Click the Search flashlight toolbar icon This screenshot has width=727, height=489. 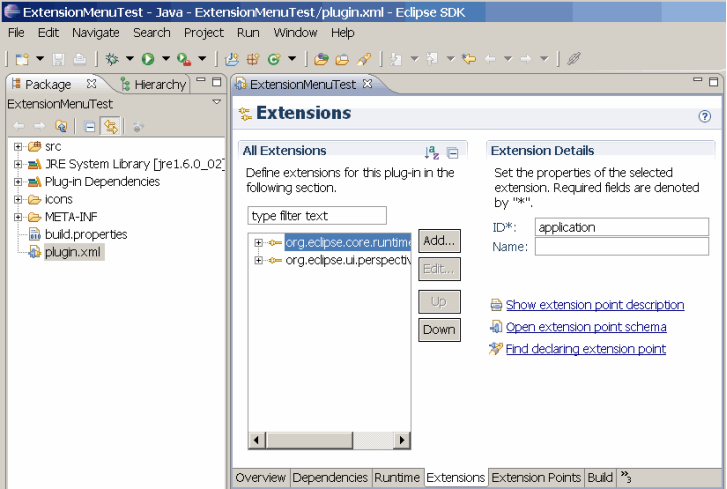tap(364, 59)
